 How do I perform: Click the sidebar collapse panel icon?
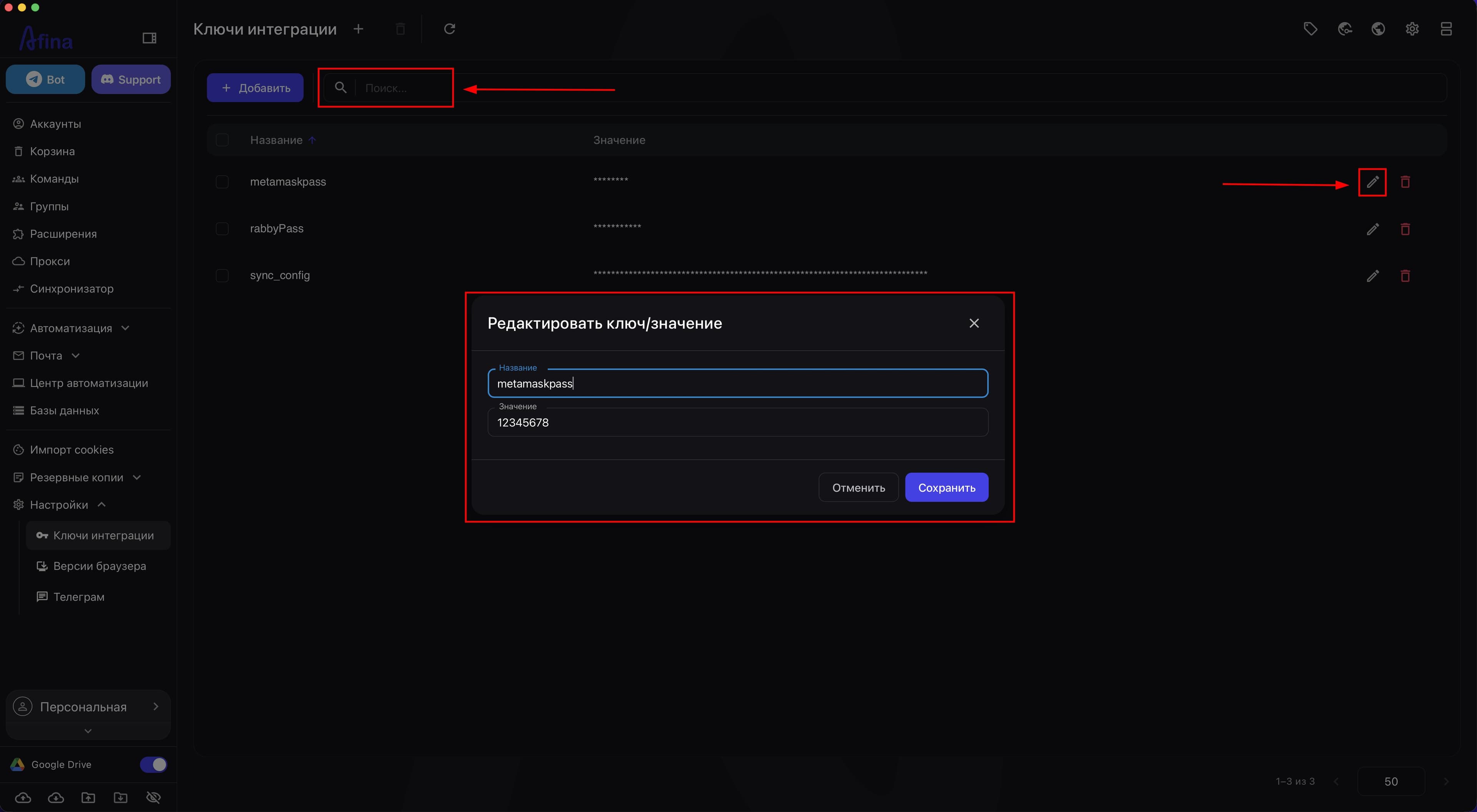click(x=149, y=38)
